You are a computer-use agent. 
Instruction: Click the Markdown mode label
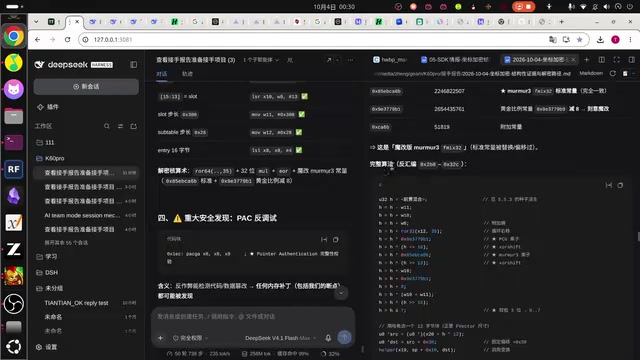pyautogui.click(x=591, y=73)
